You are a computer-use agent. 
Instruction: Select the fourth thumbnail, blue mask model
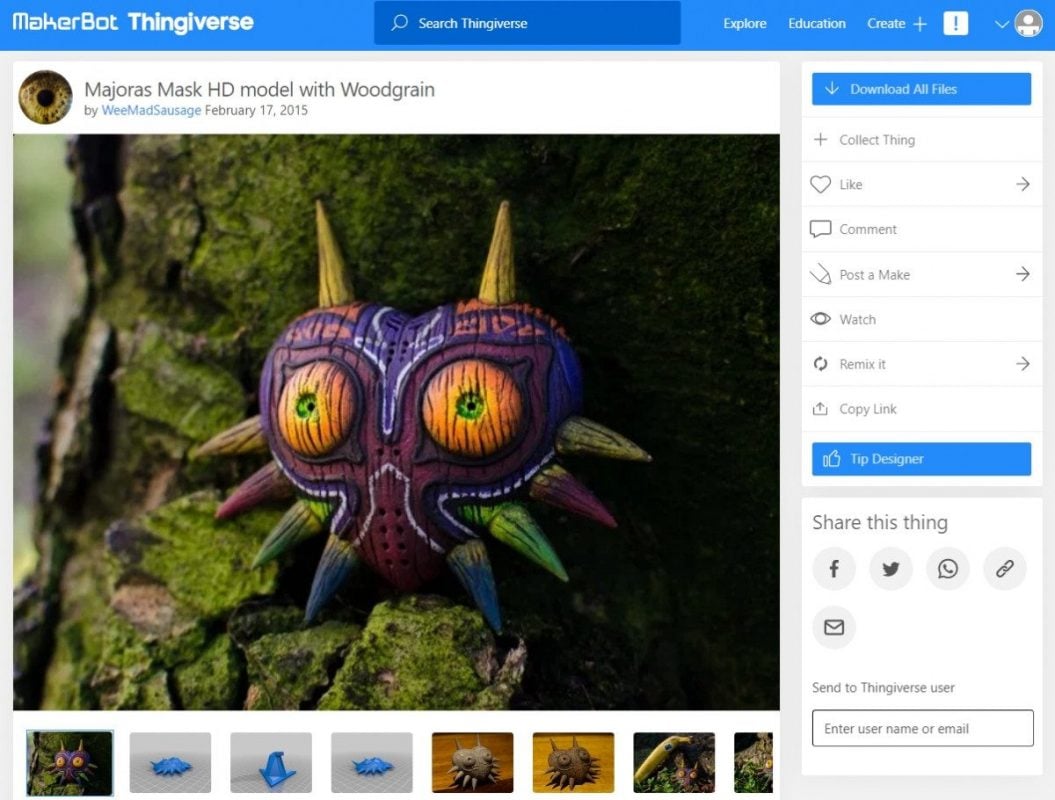pyautogui.click(x=372, y=763)
